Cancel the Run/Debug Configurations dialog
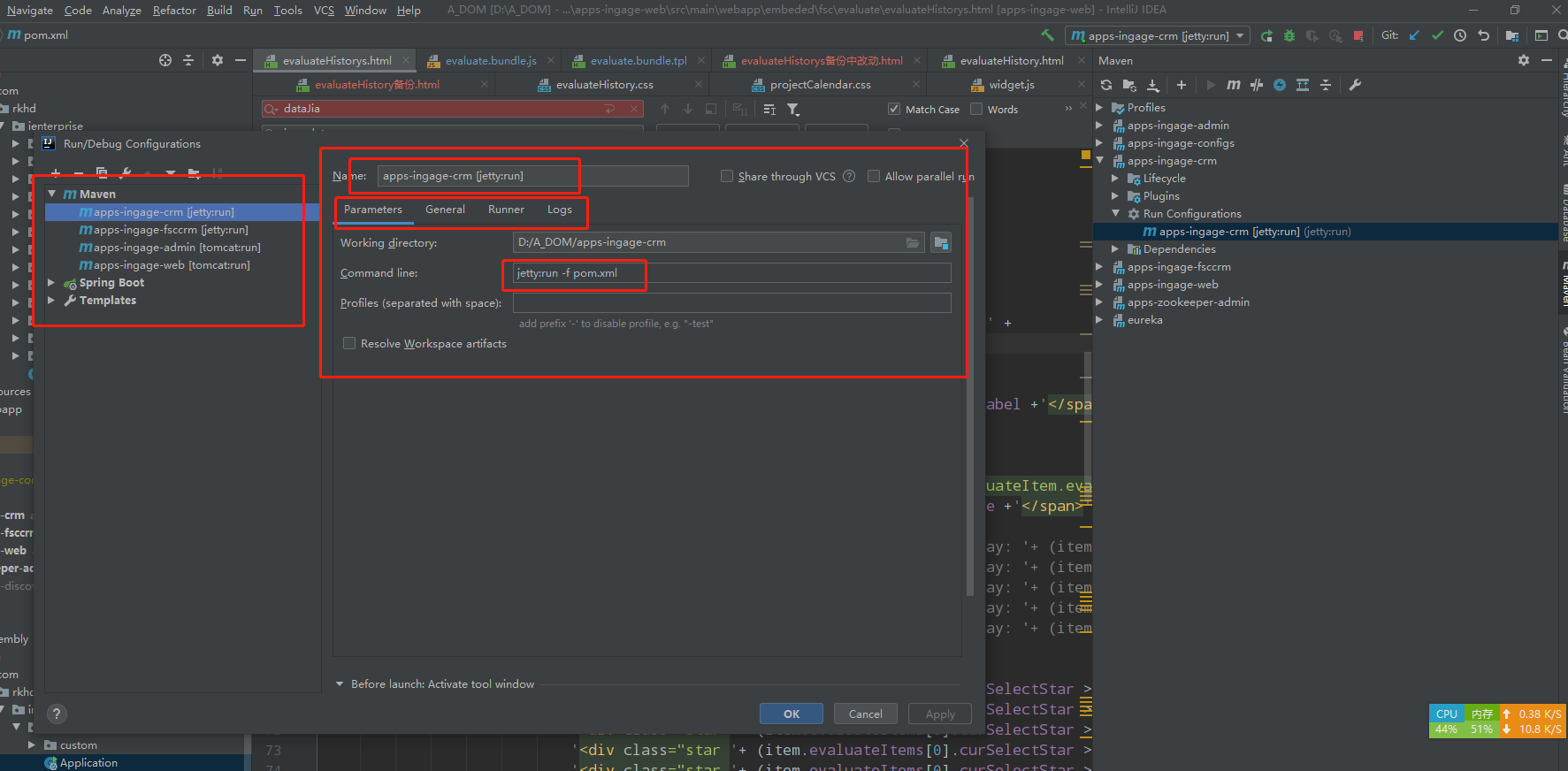The height and width of the screenshot is (771, 1568). (865, 714)
